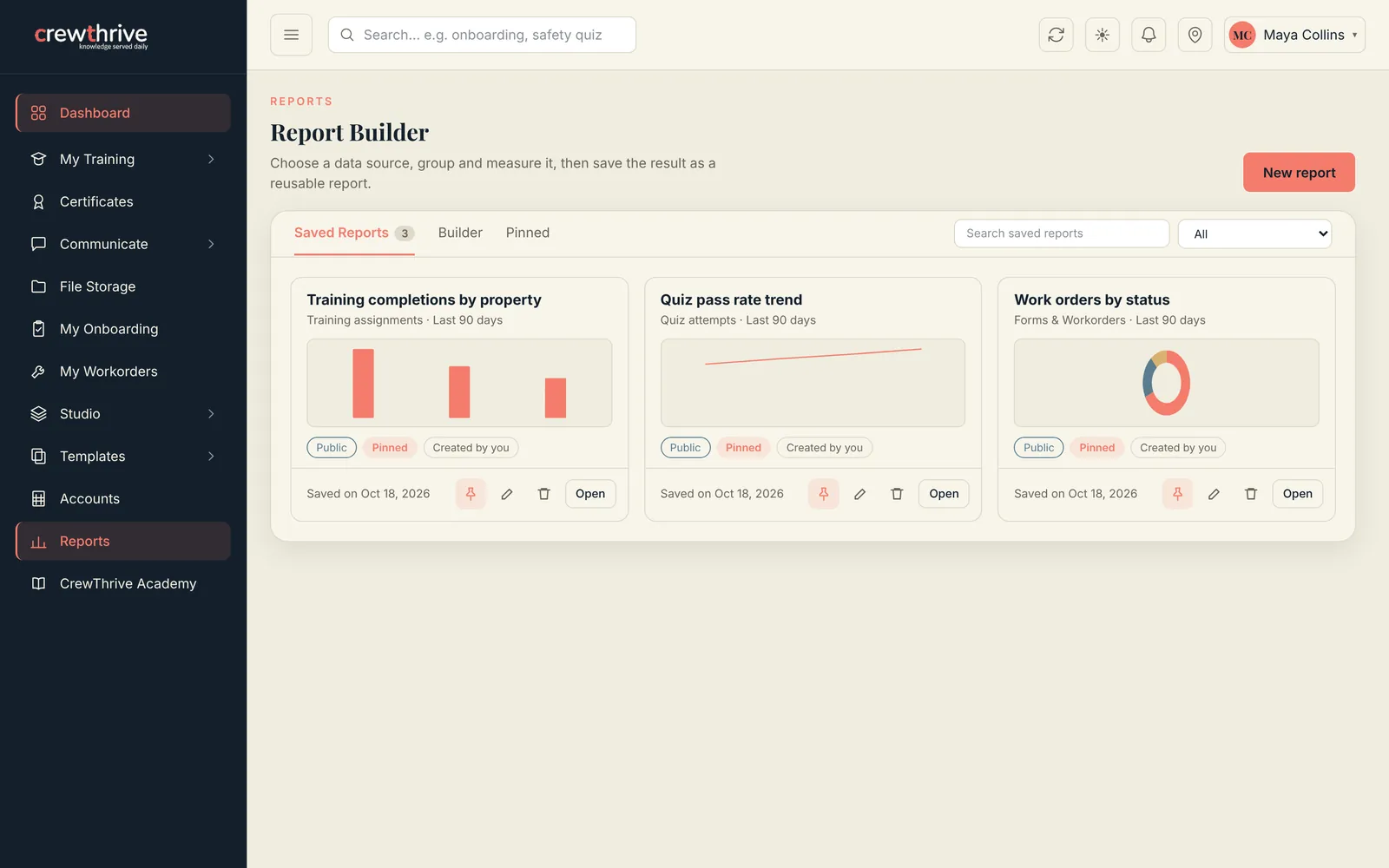Image resolution: width=1389 pixels, height=868 pixels.
Task: Open File Storage in sidebar
Action: (x=123, y=286)
